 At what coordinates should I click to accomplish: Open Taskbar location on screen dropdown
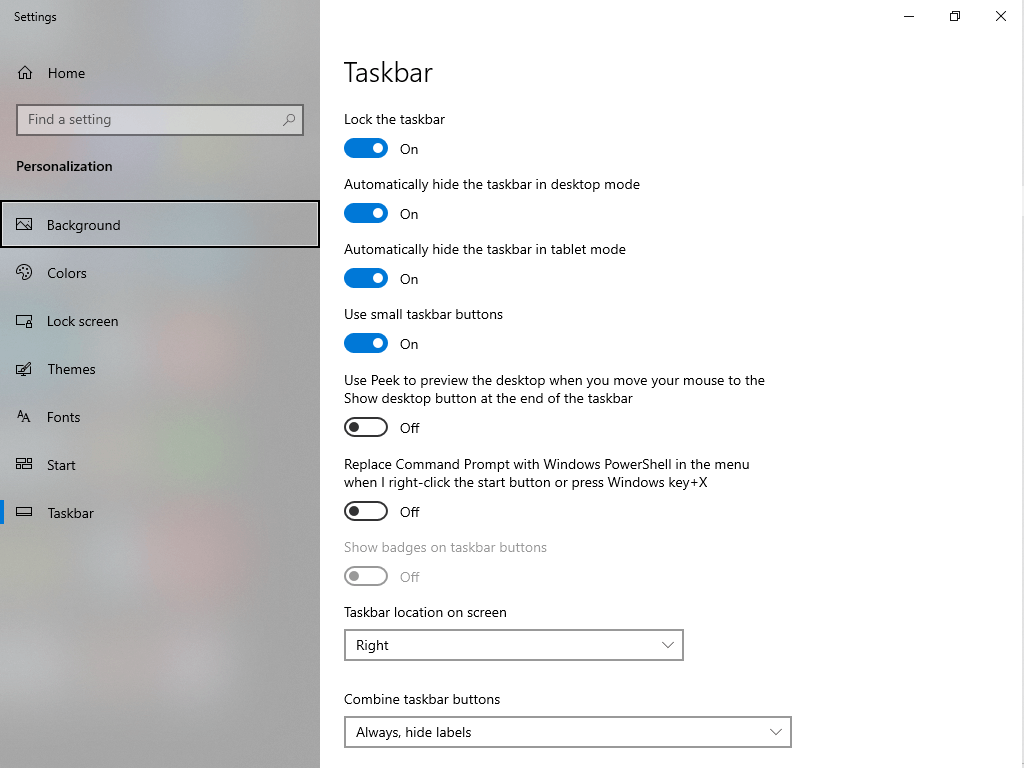tap(514, 645)
